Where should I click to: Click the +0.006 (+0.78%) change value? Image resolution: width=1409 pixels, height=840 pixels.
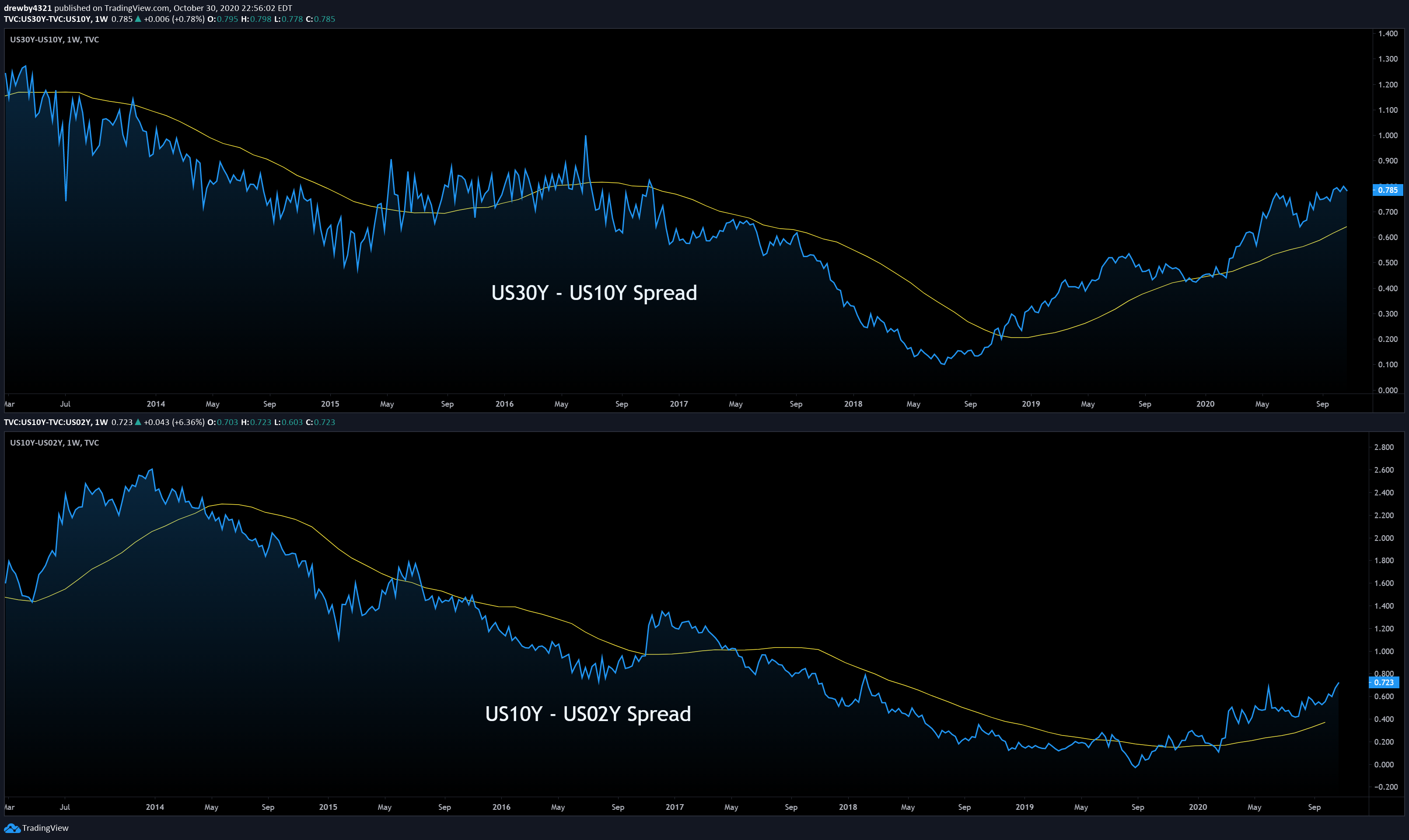175,19
